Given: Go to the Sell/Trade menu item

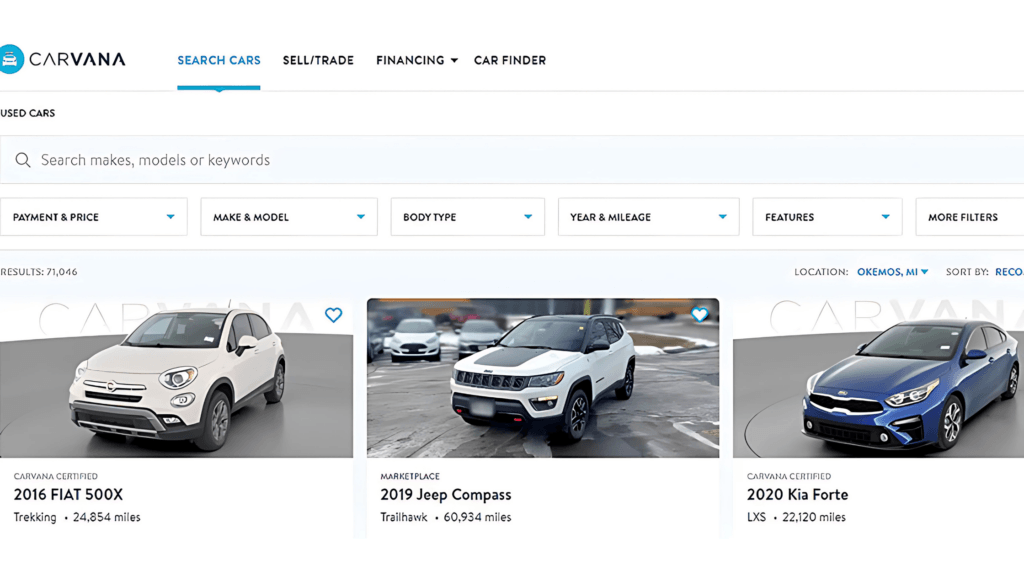Looking at the screenshot, I should pyautogui.click(x=318, y=60).
